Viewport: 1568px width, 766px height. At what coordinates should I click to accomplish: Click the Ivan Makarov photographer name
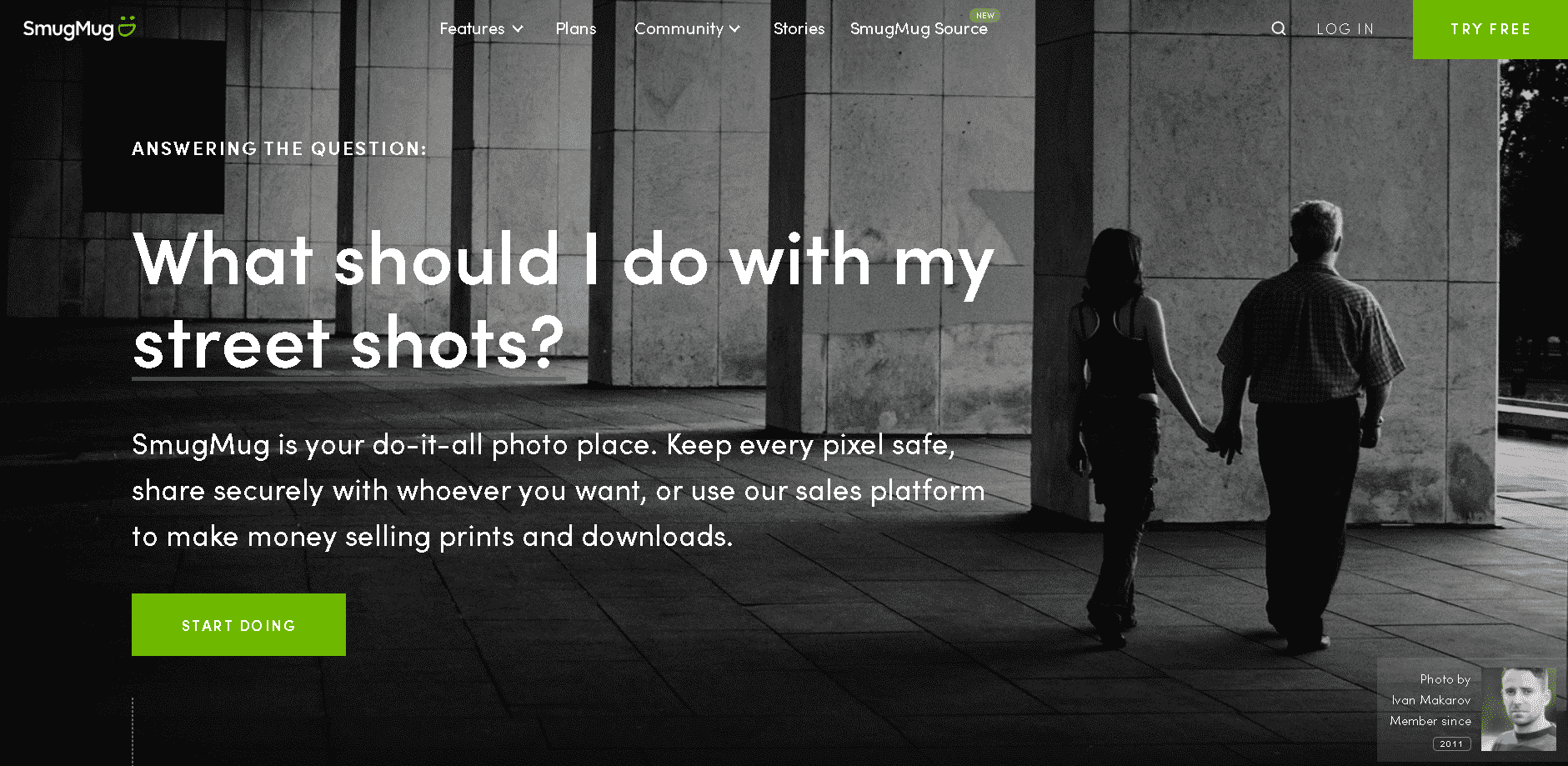[1430, 700]
